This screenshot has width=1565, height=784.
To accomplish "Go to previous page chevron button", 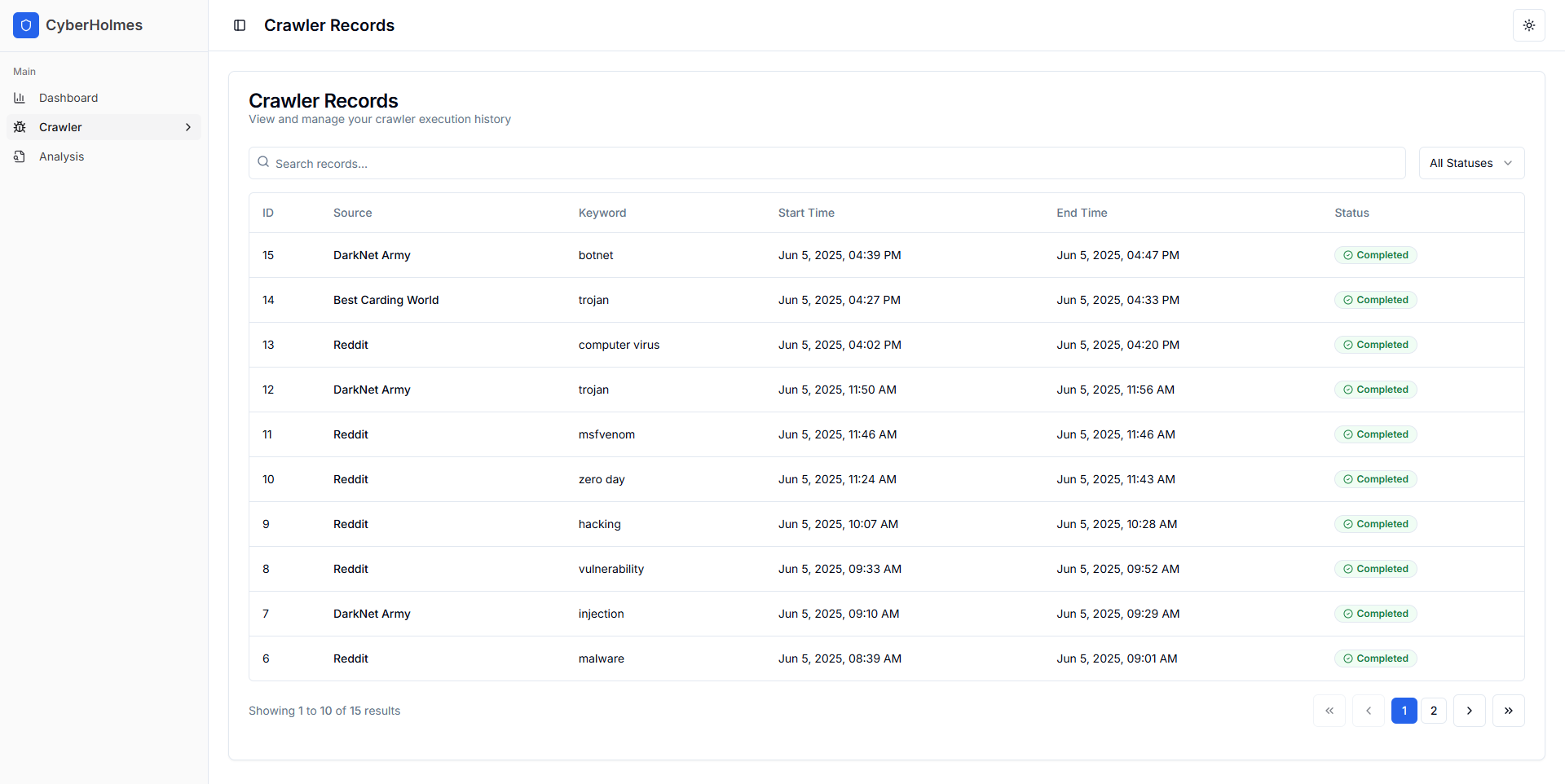I will click(x=1369, y=711).
